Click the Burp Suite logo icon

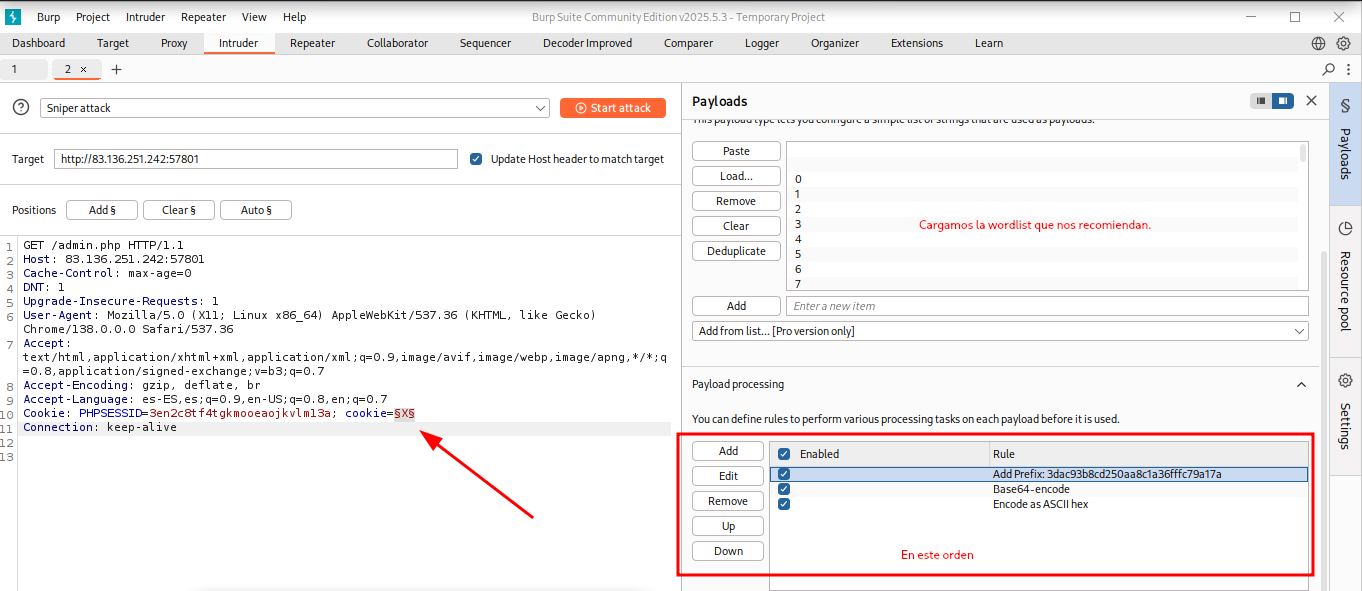click(x=14, y=17)
